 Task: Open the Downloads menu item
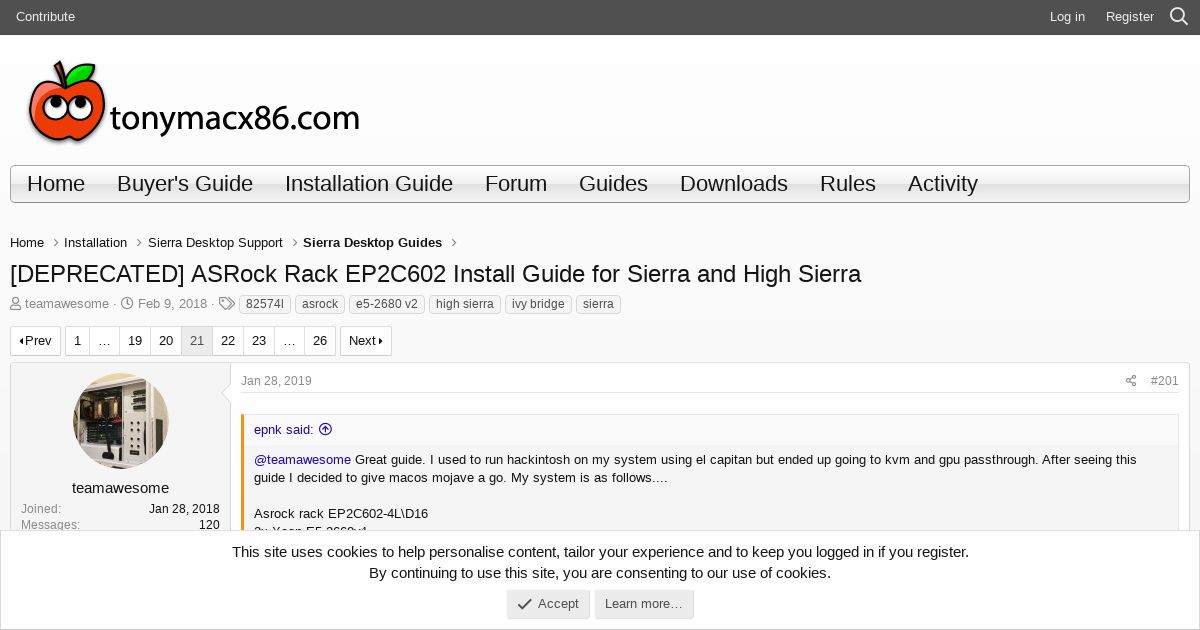734,184
